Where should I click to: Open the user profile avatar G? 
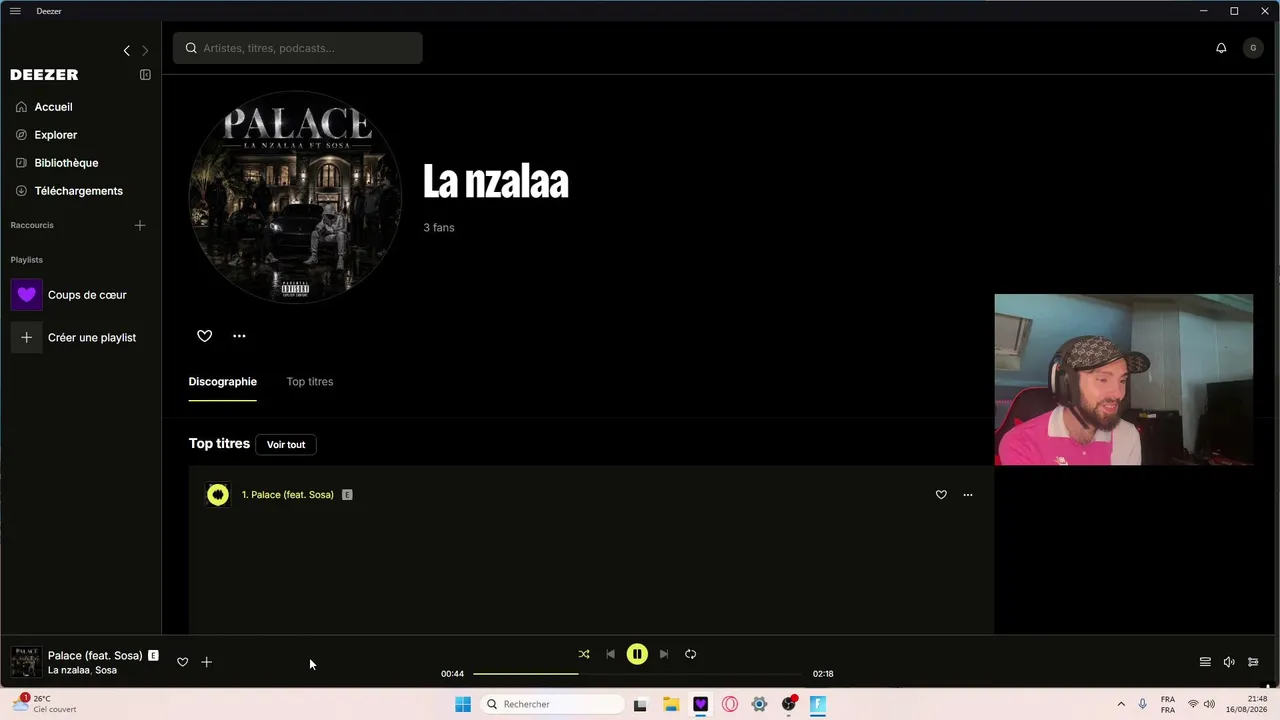coord(1253,48)
